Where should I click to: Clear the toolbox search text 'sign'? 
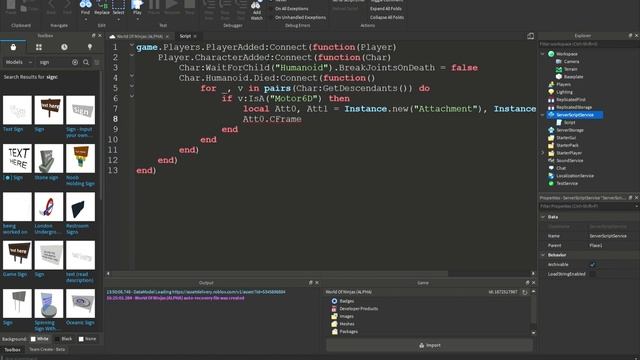click(75, 62)
